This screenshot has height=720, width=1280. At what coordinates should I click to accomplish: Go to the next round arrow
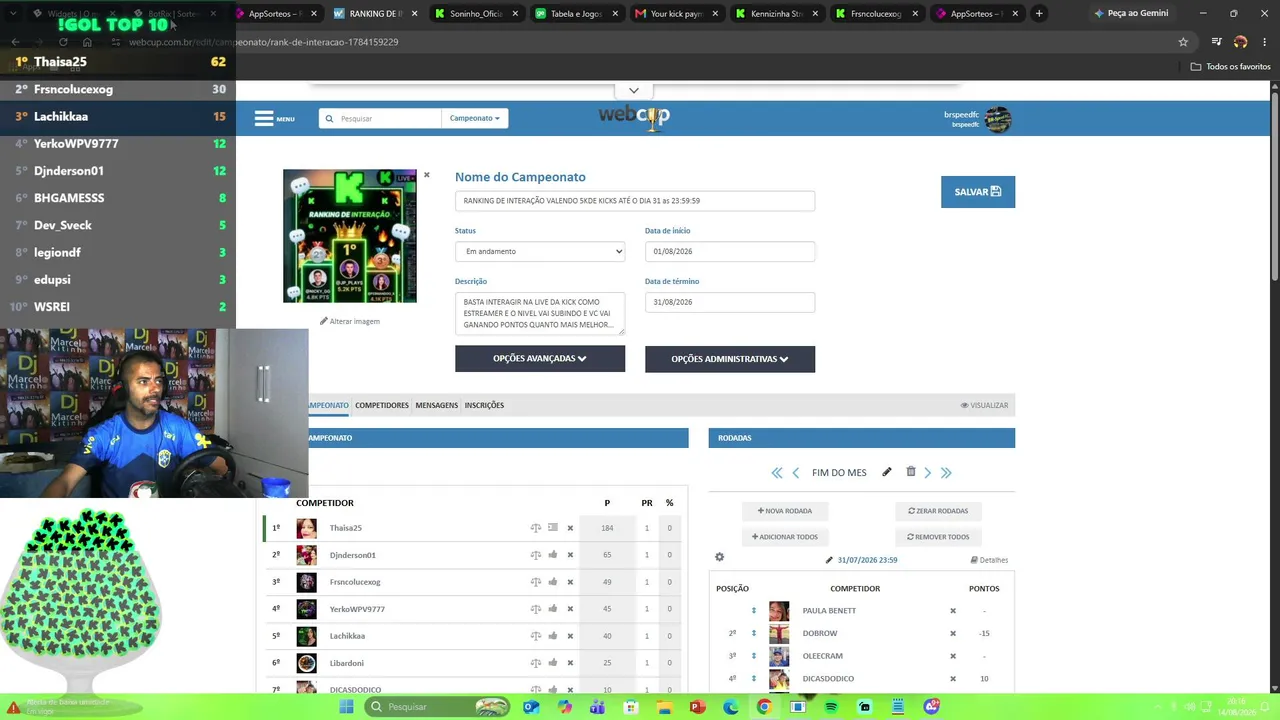[x=928, y=473]
